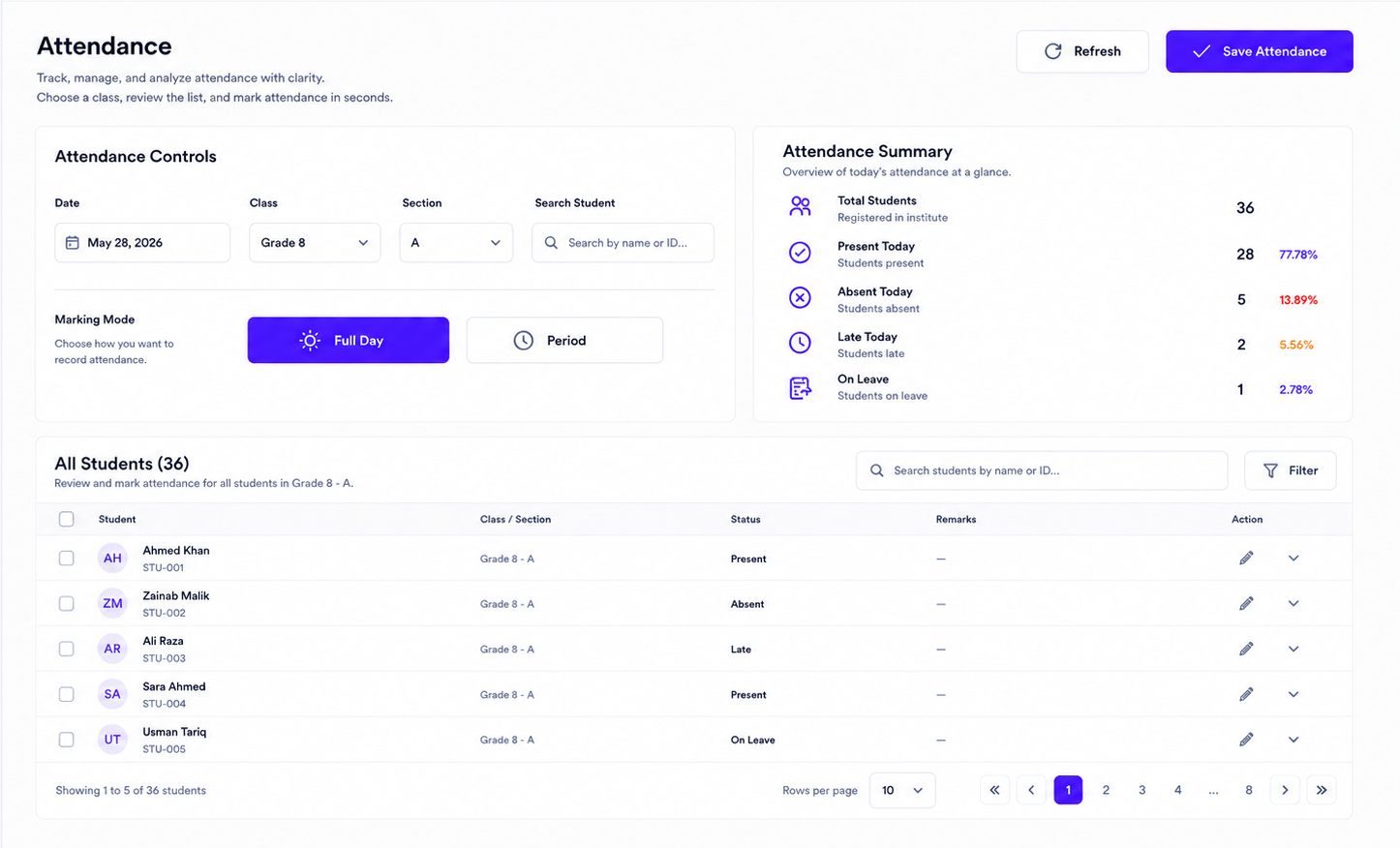
Task: Expand Ahmed Khan's row with the chevron
Action: tap(1293, 558)
